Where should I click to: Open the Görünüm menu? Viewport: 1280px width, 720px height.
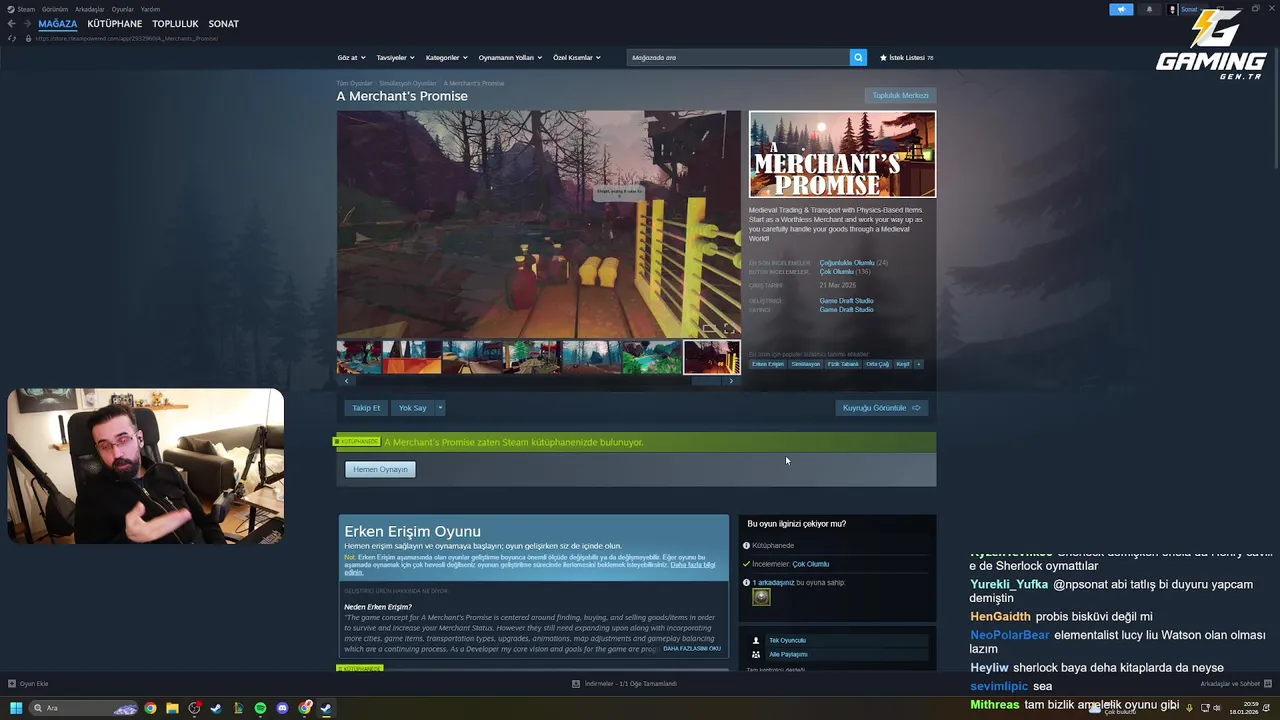[x=55, y=9]
